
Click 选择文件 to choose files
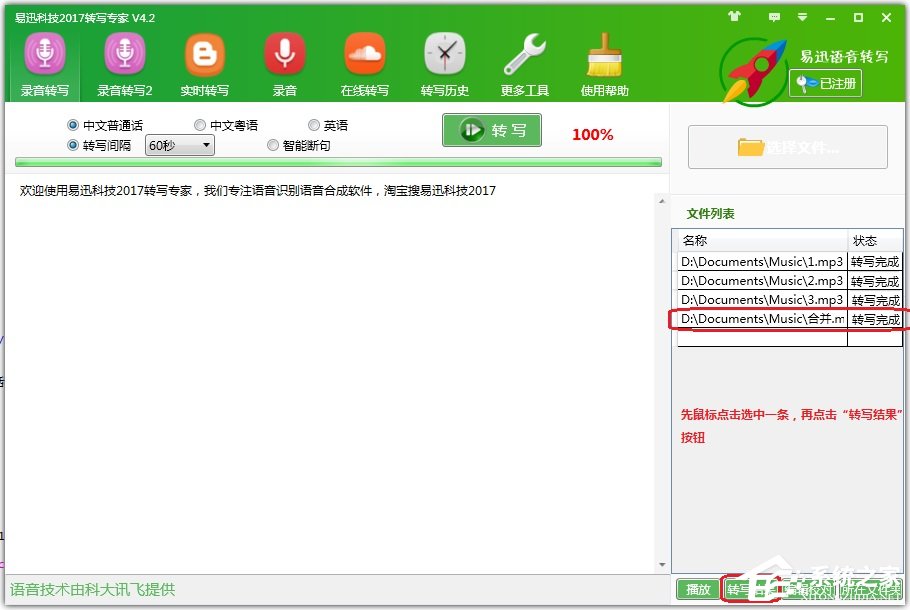tap(789, 147)
